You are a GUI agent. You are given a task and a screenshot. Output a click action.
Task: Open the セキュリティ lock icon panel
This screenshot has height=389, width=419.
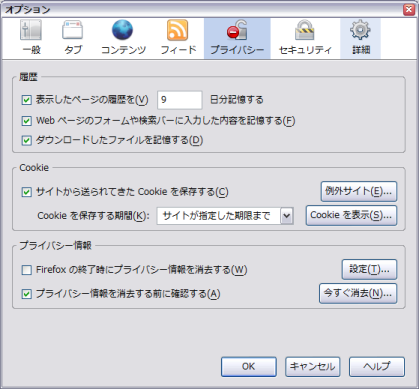point(305,38)
